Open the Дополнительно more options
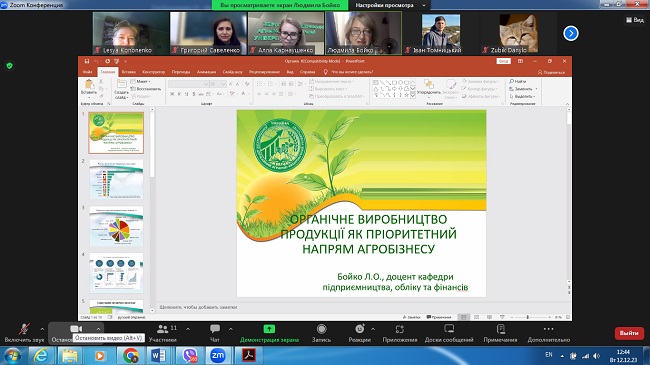This screenshot has height=365, width=650. (548, 333)
